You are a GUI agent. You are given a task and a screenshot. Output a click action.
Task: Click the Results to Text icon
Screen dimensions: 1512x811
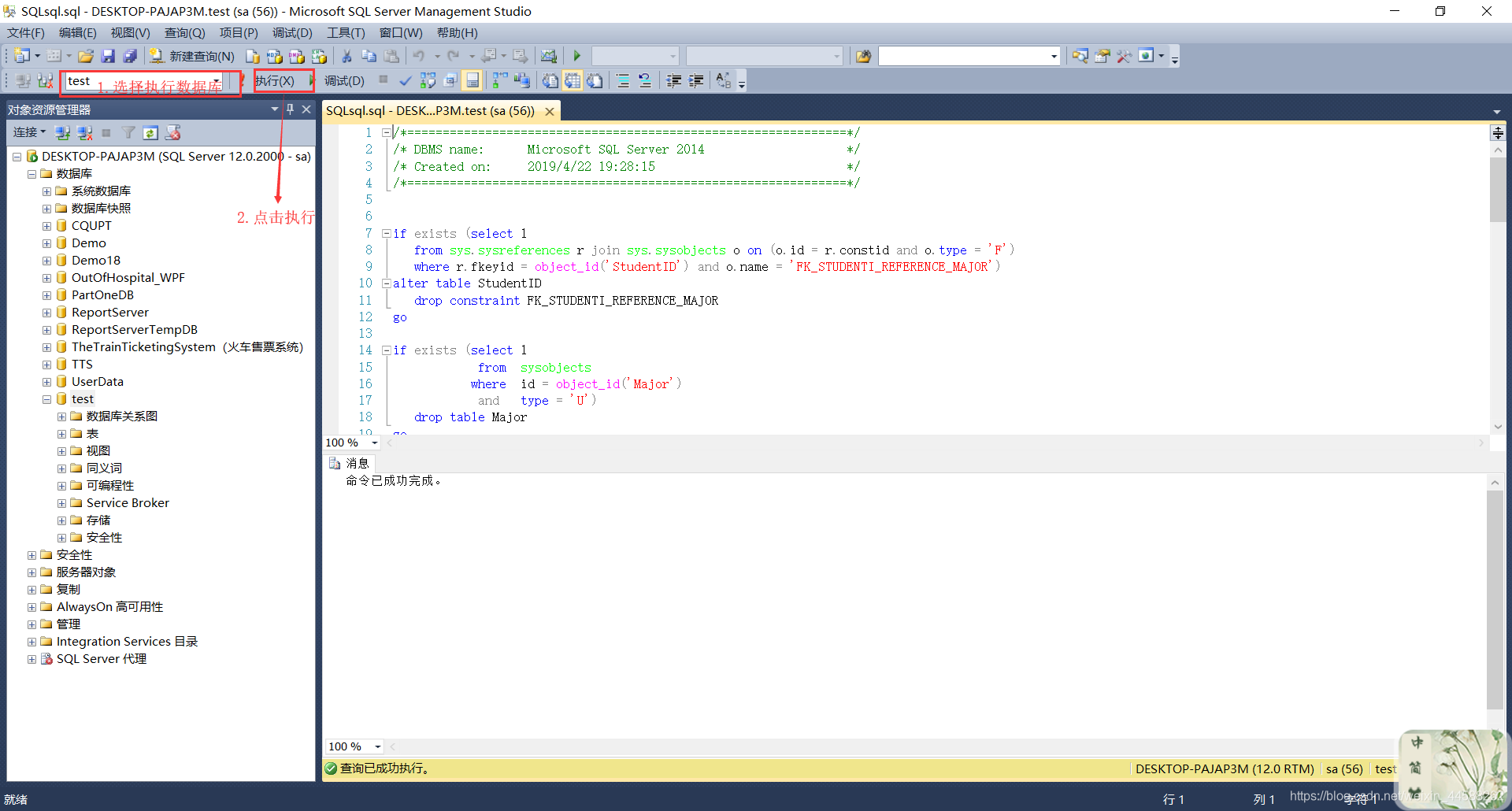coord(550,80)
